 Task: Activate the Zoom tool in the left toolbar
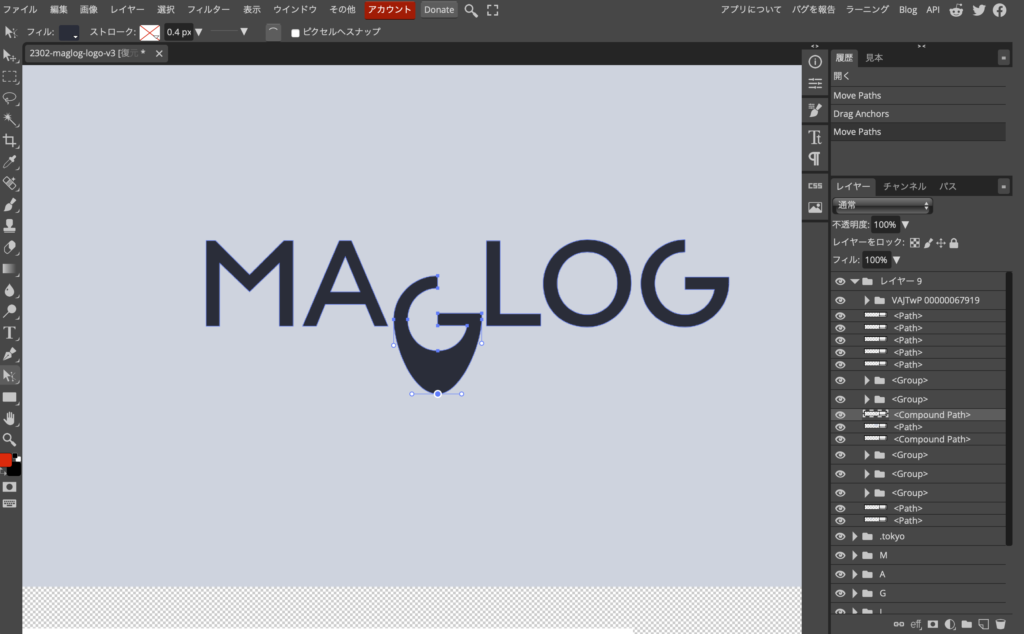[x=10, y=439]
